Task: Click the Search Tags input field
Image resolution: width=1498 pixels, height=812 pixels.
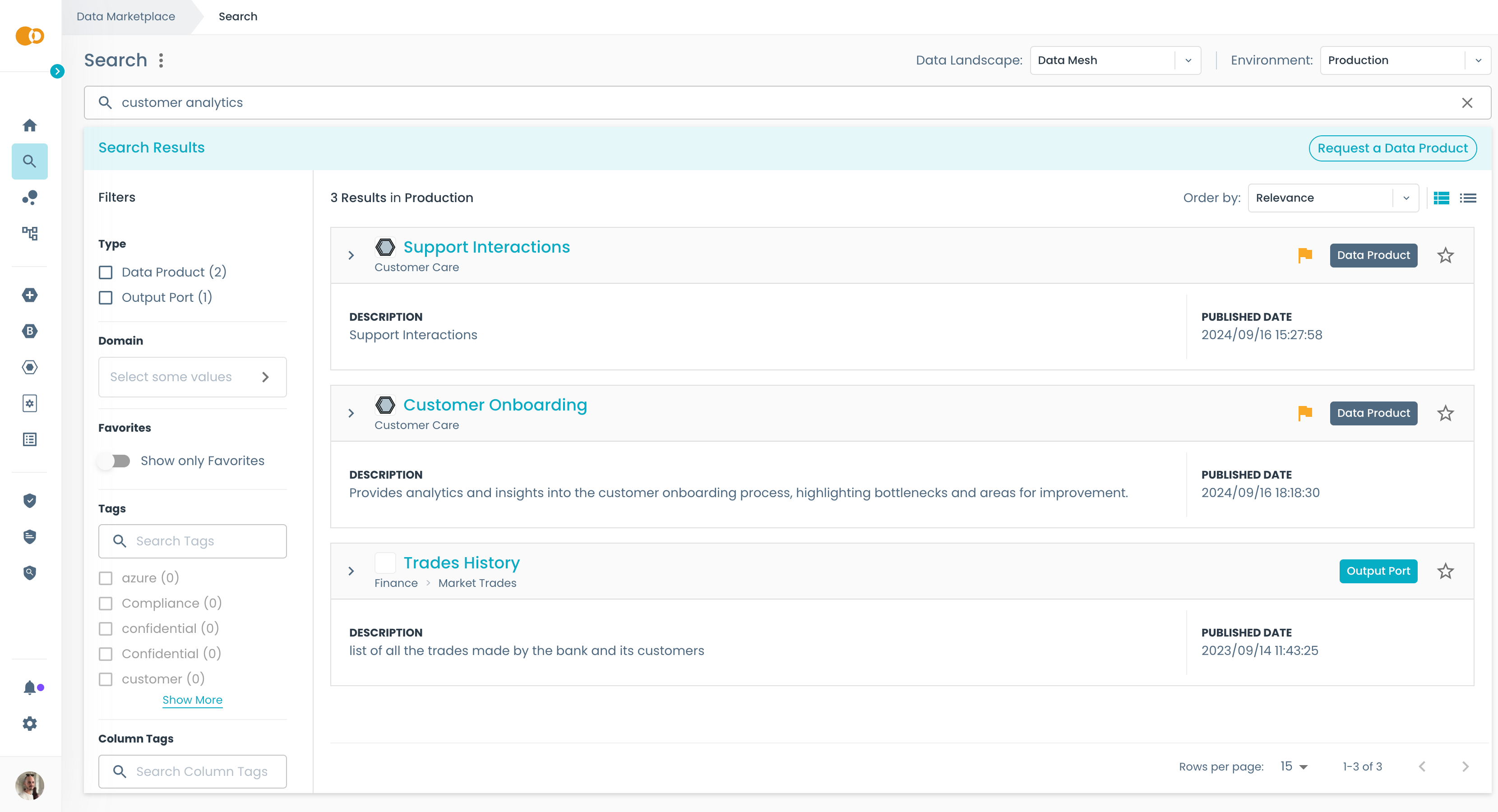Action: [x=201, y=541]
